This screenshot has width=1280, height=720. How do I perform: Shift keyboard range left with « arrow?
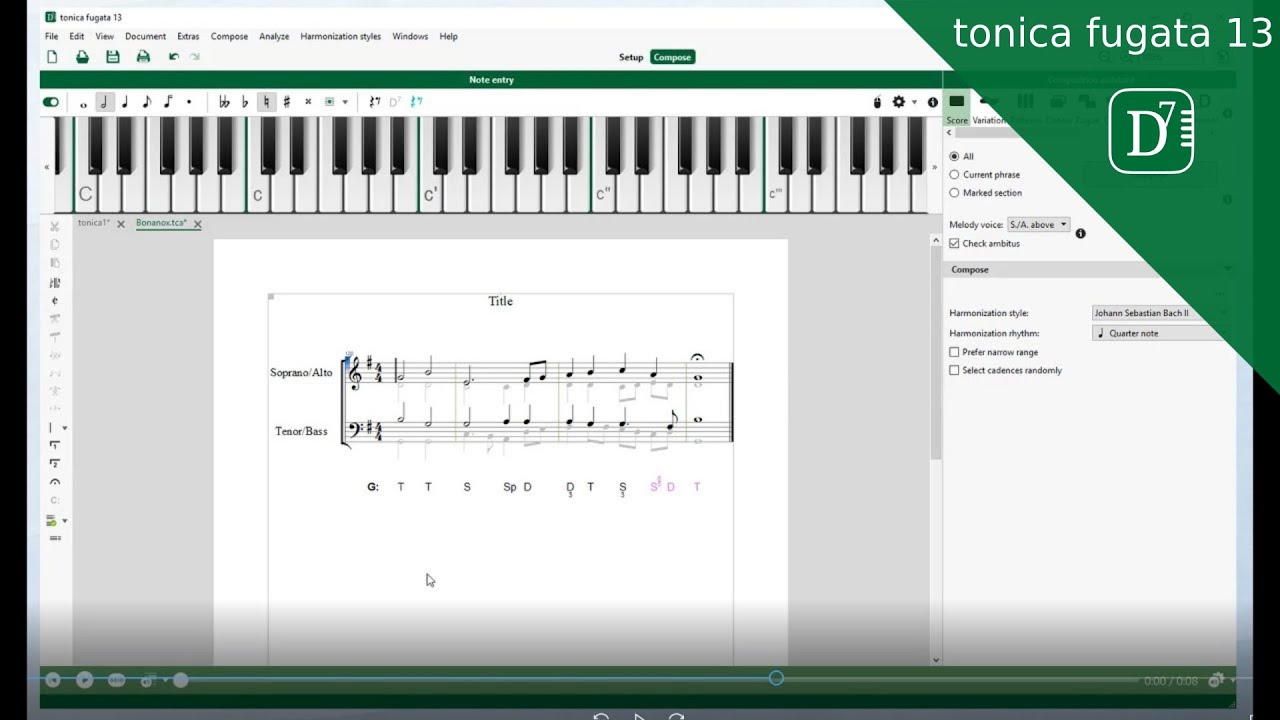[46, 167]
